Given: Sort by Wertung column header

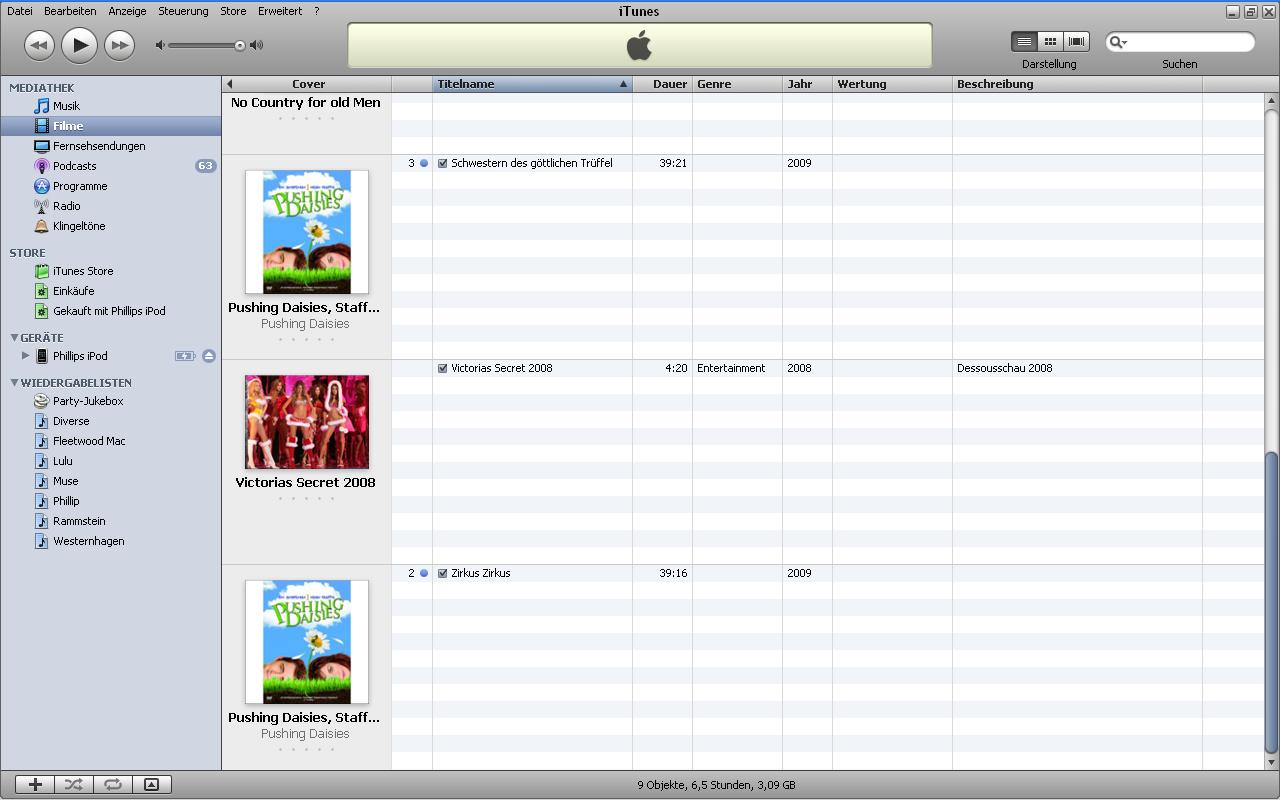Looking at the screenshot, I should tap(892, 84).
